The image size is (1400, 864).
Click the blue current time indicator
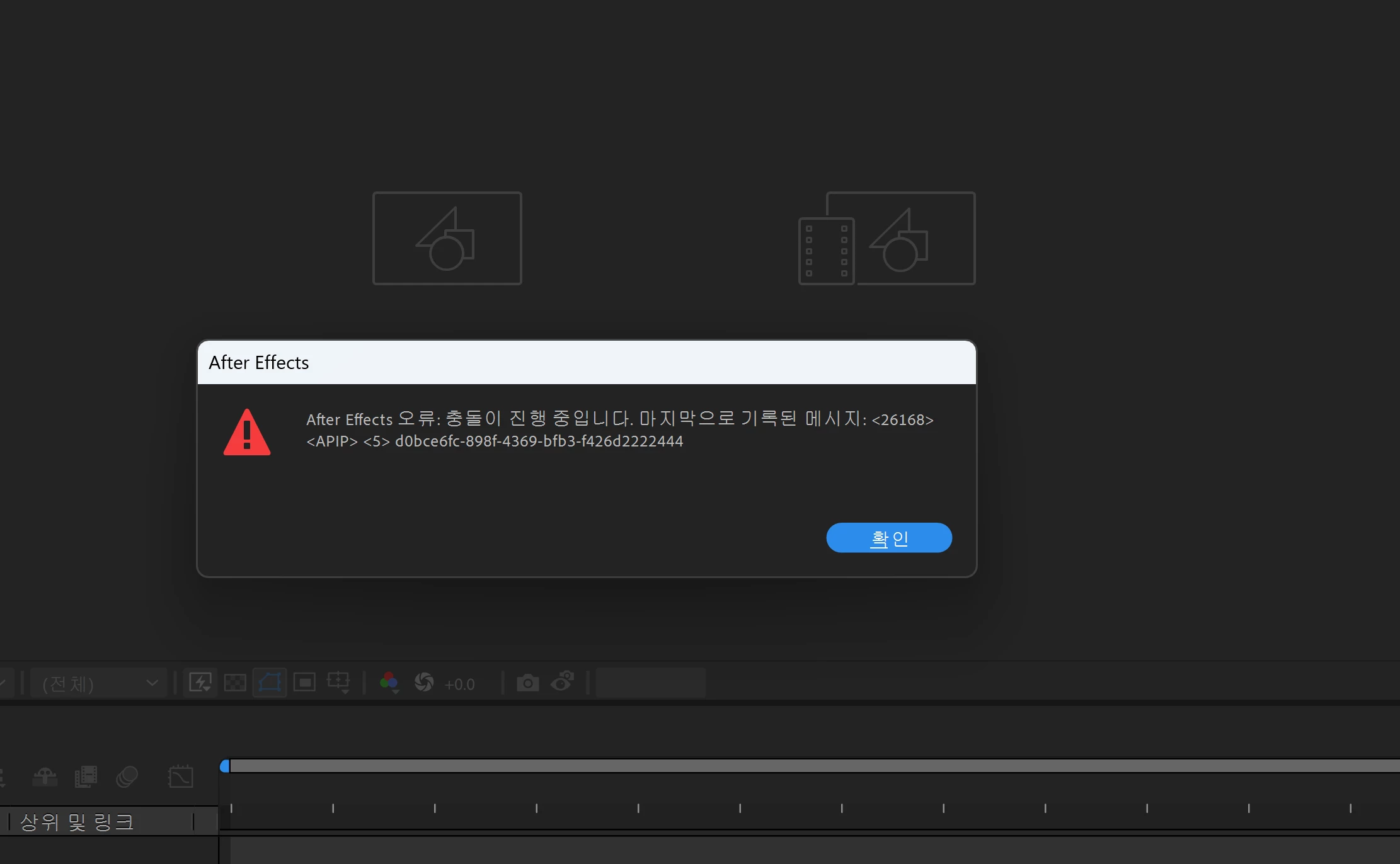(x=225, y=766)
